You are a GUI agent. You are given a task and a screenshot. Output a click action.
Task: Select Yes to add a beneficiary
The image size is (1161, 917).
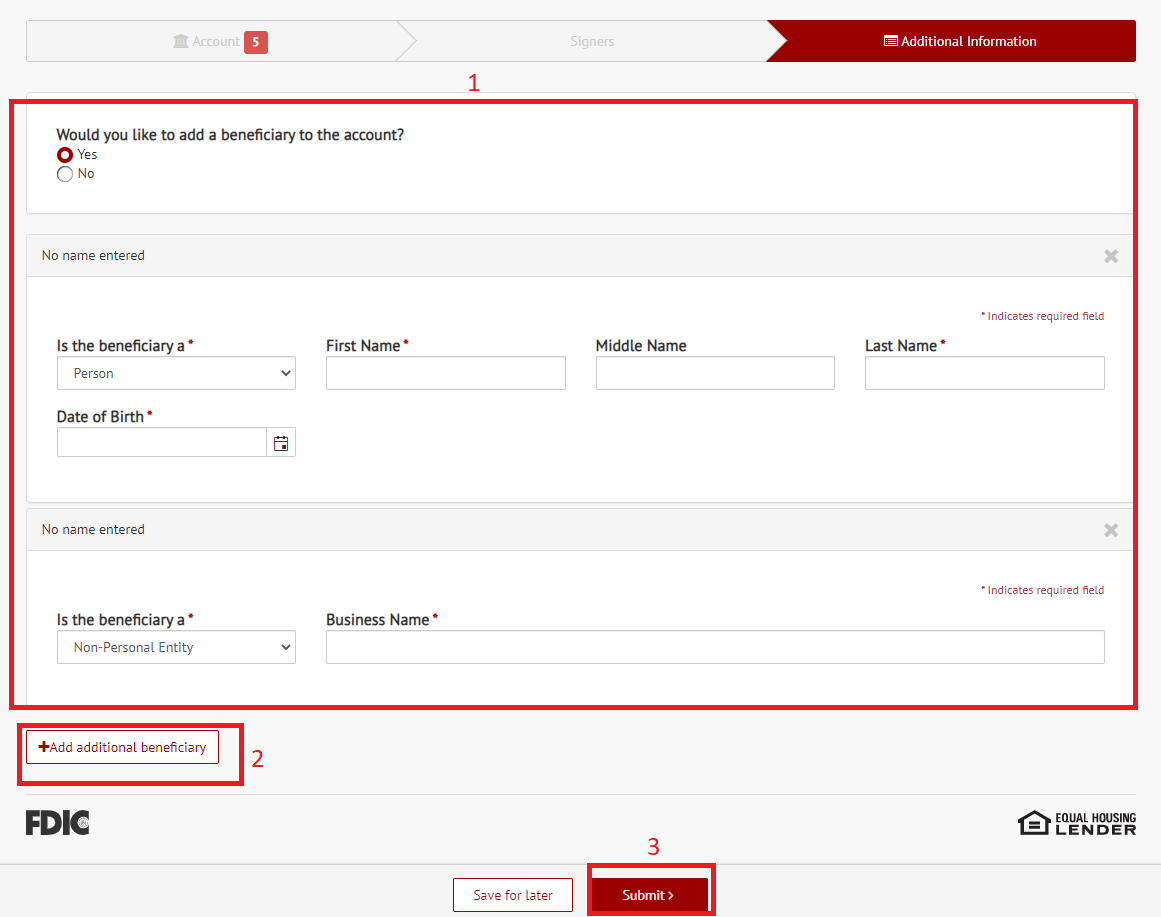pyautogui.click(x=65, y=155)
